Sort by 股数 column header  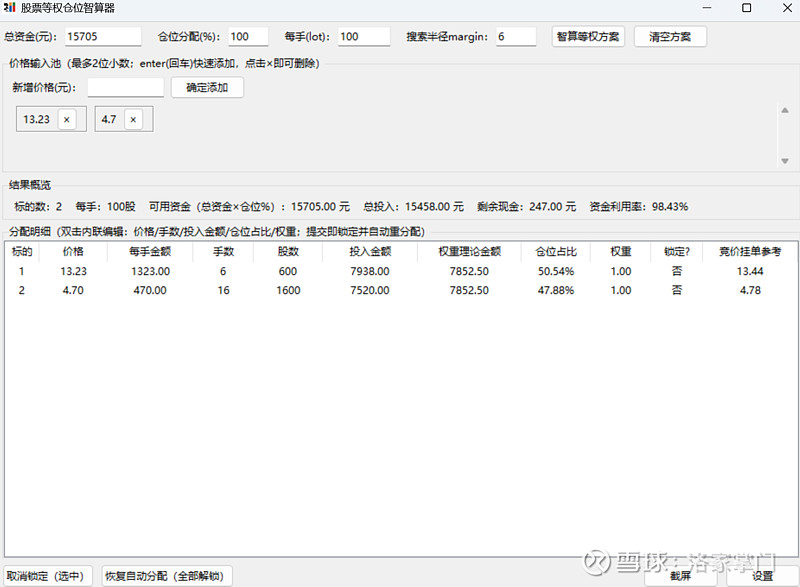tap(288, 251)
